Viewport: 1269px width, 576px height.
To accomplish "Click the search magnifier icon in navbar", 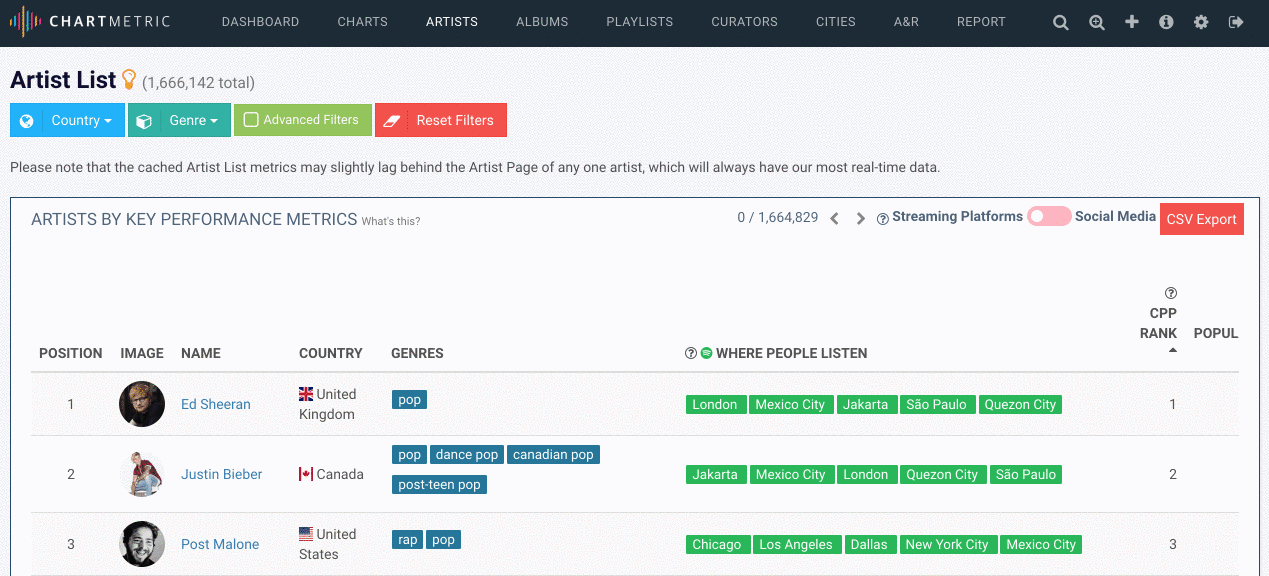I will (x=1061, y=22).
